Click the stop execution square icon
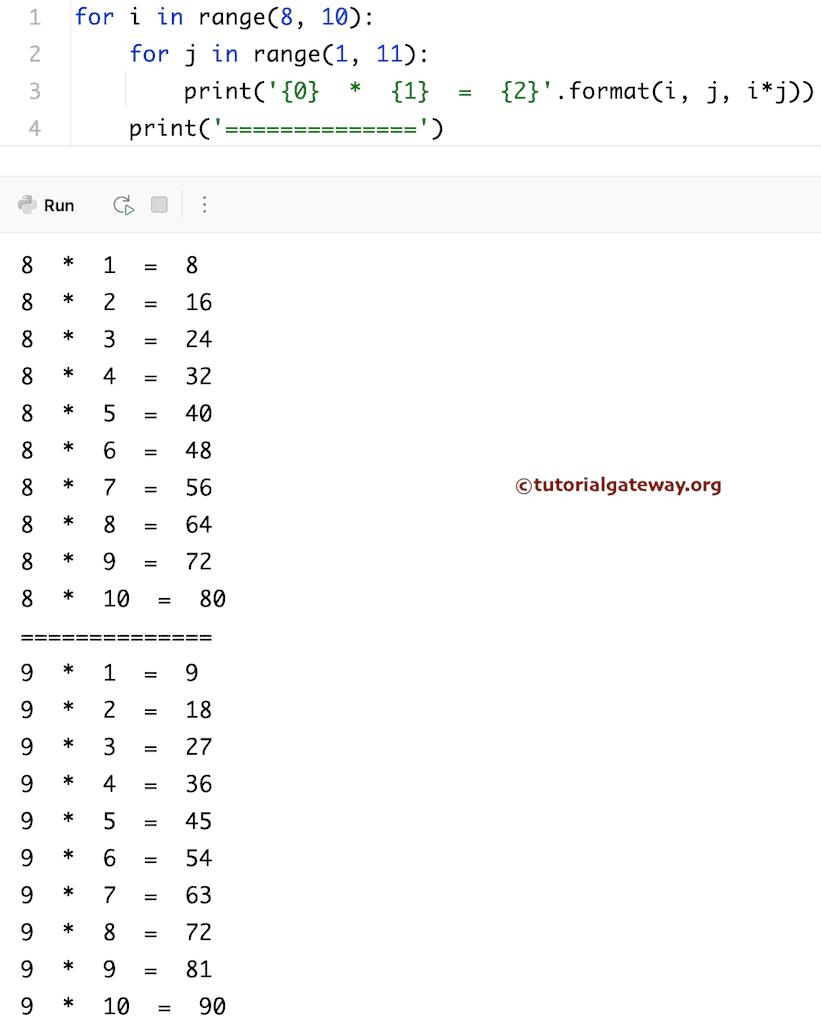 click(x=158, y=205)
